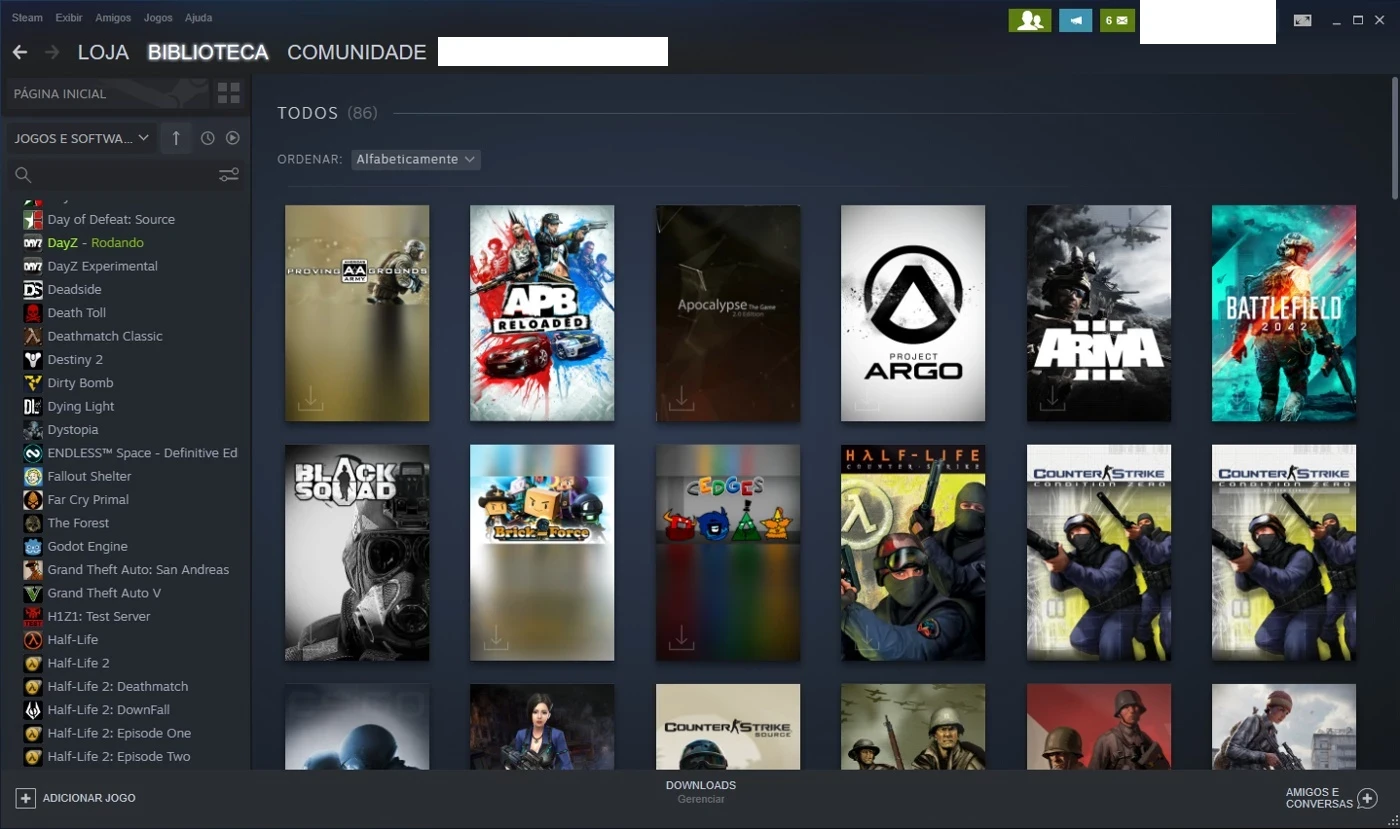Click download icon on America's Army cover
Screen dimensions: 1400x829
[x=310, y=397]
